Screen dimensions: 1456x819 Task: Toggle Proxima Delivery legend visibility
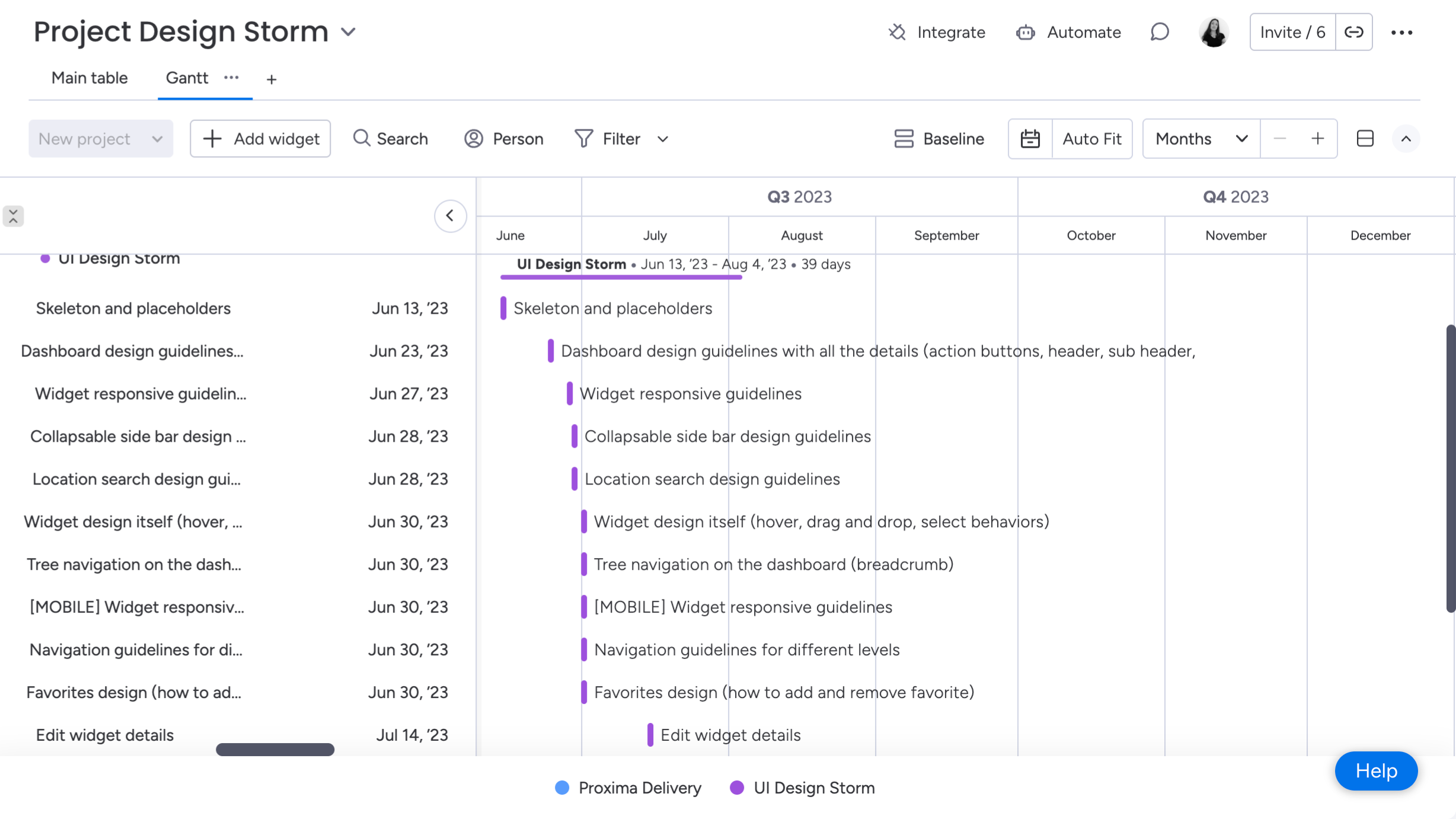pyautogui.click(x=628, y=788)
